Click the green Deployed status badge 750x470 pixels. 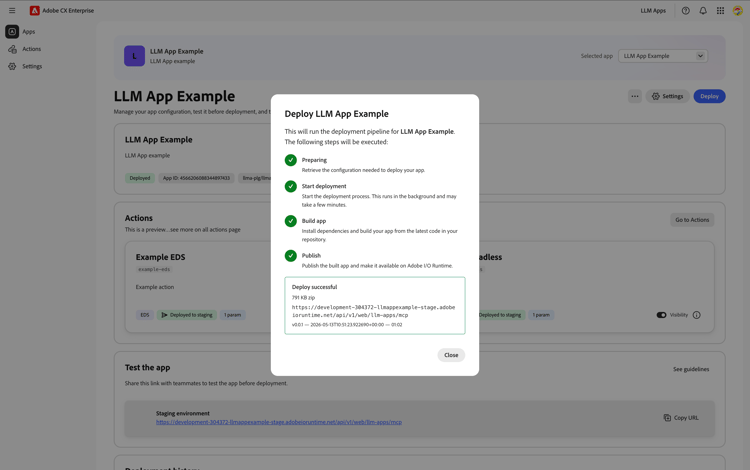pyautogui.click(x=140, y=178)
